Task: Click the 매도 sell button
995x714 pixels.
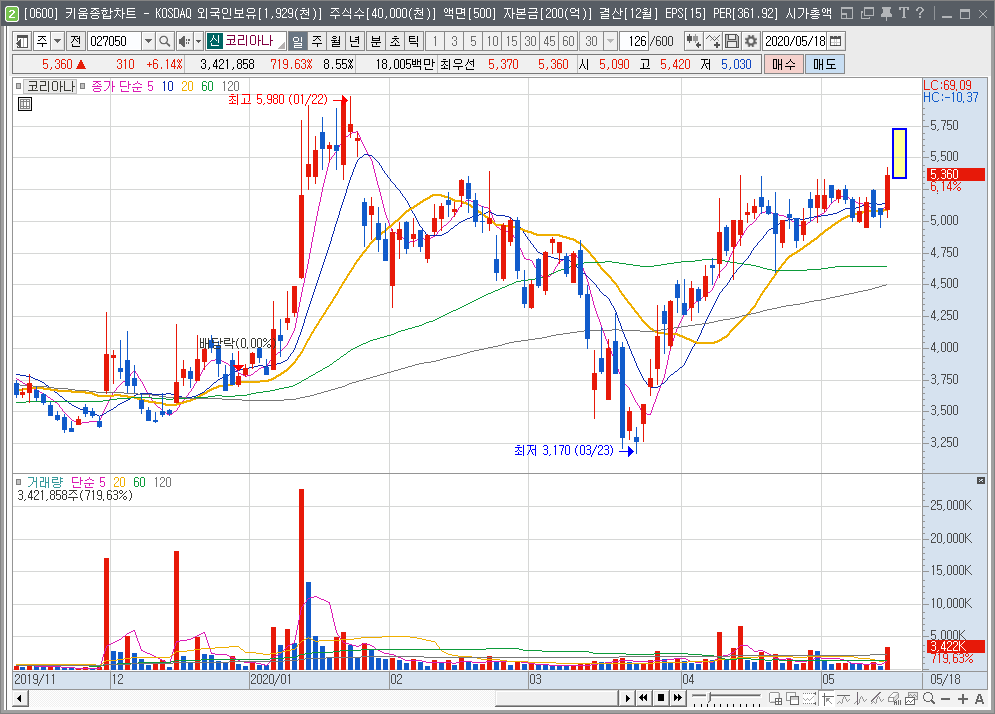Action: [824, 64]
